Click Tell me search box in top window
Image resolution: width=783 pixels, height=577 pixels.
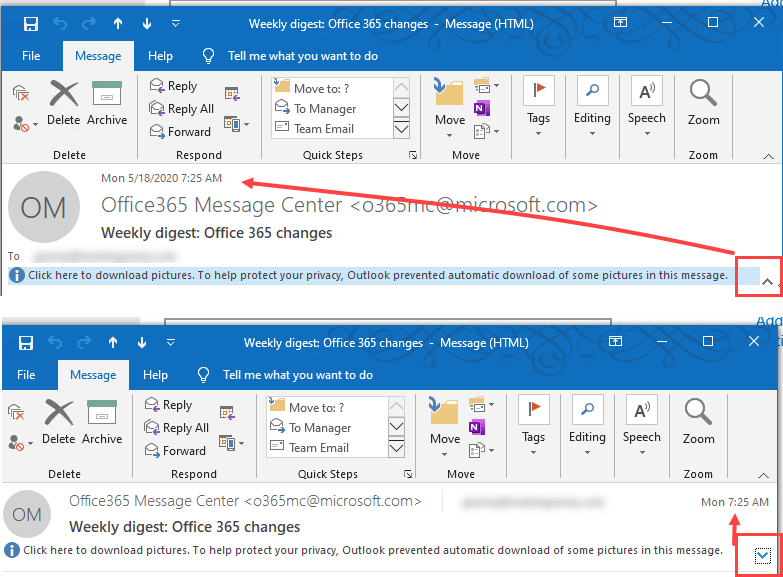(x=303, y=56)
